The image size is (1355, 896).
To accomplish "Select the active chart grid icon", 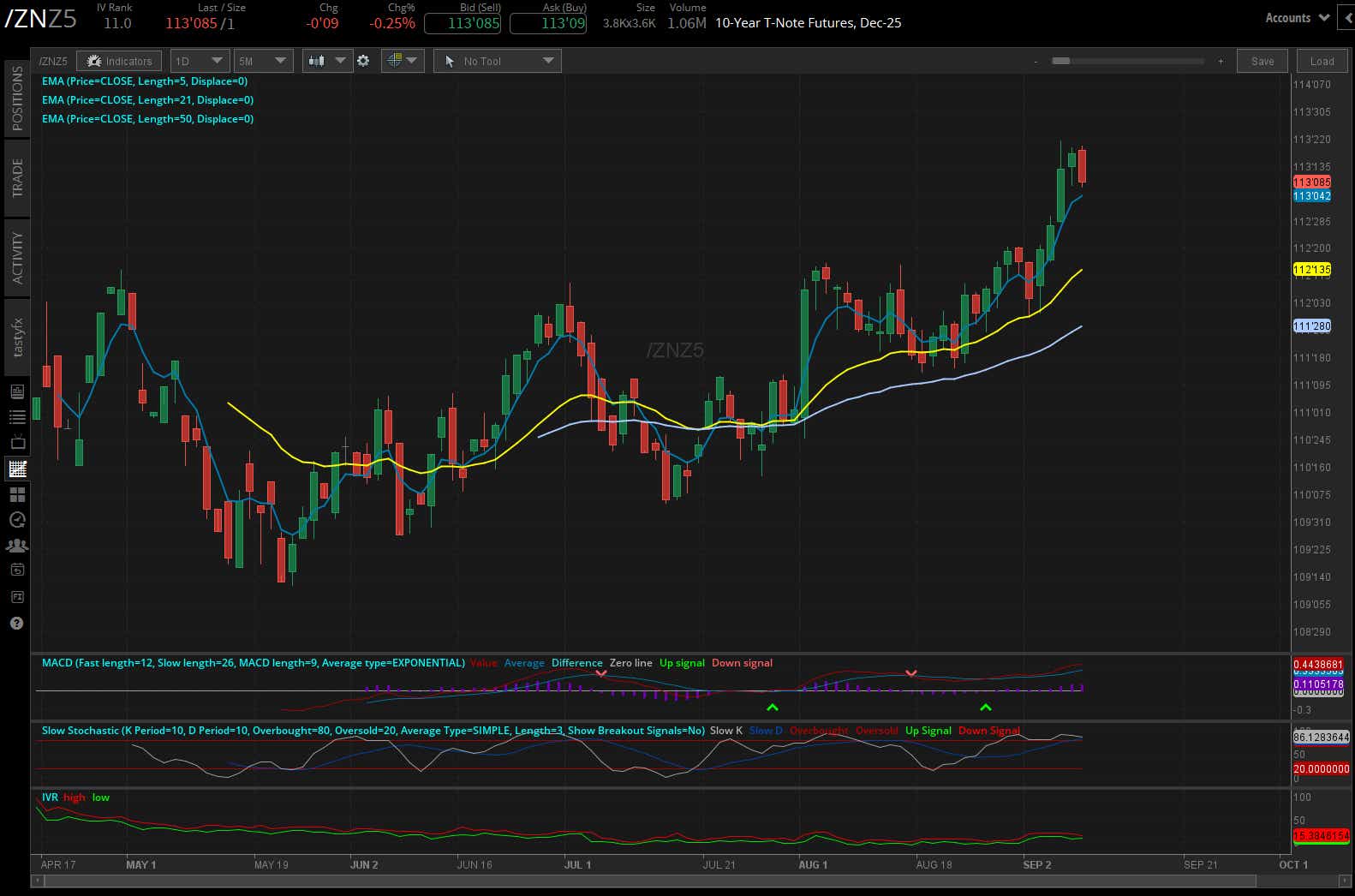I will click(x=17, y=469).
